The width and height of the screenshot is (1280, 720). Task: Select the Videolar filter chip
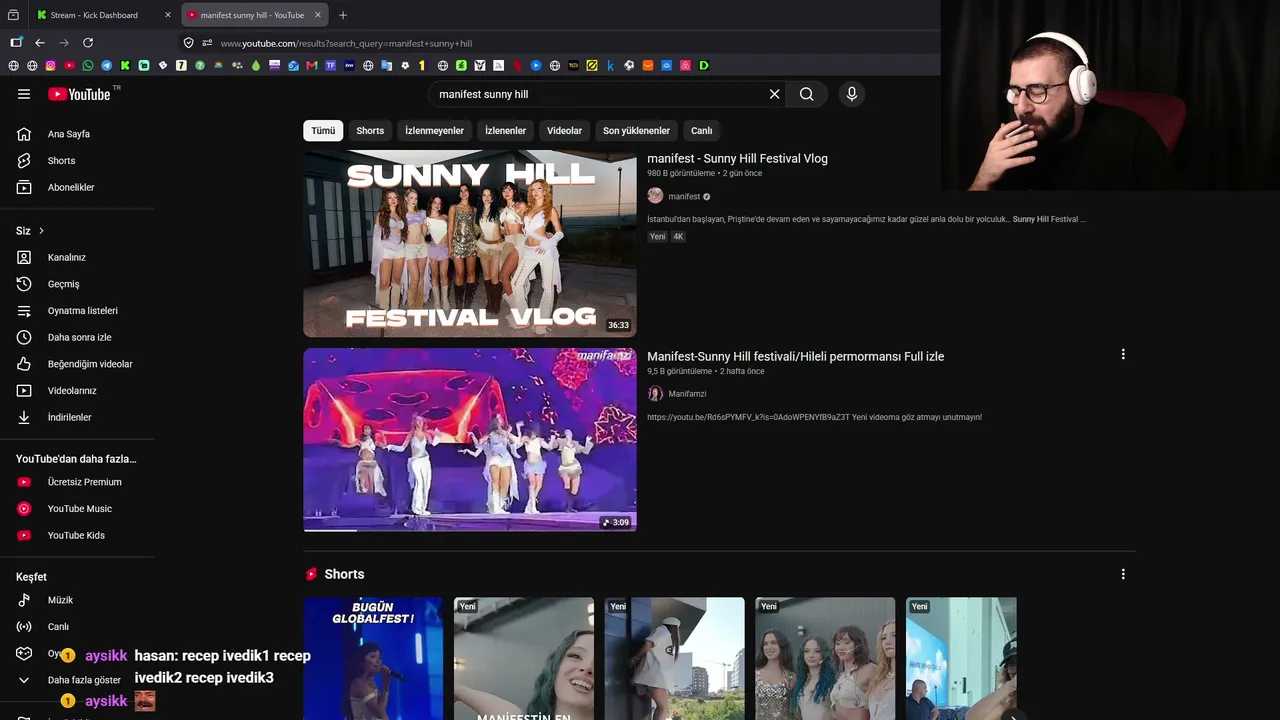[564, 131]
